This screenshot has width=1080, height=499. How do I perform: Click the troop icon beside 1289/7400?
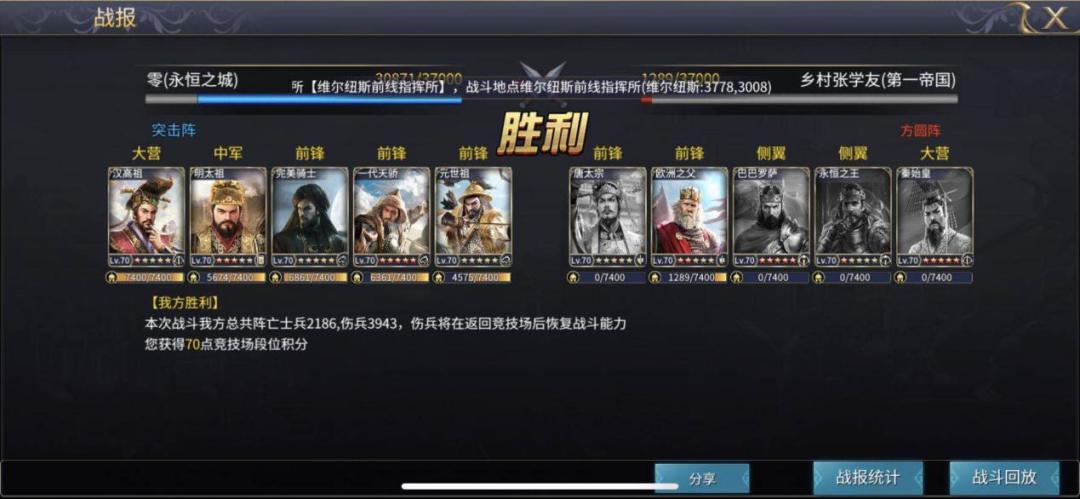click(656, 277)
